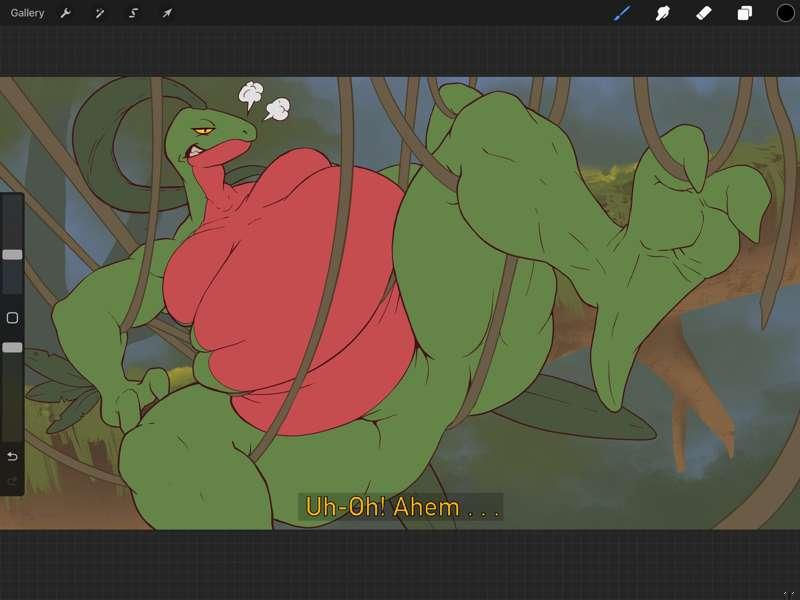The width and height of the screenshot is (800, 600).
Task: Tap the square modify button in sidebar
Action: [x=12, y=318]
